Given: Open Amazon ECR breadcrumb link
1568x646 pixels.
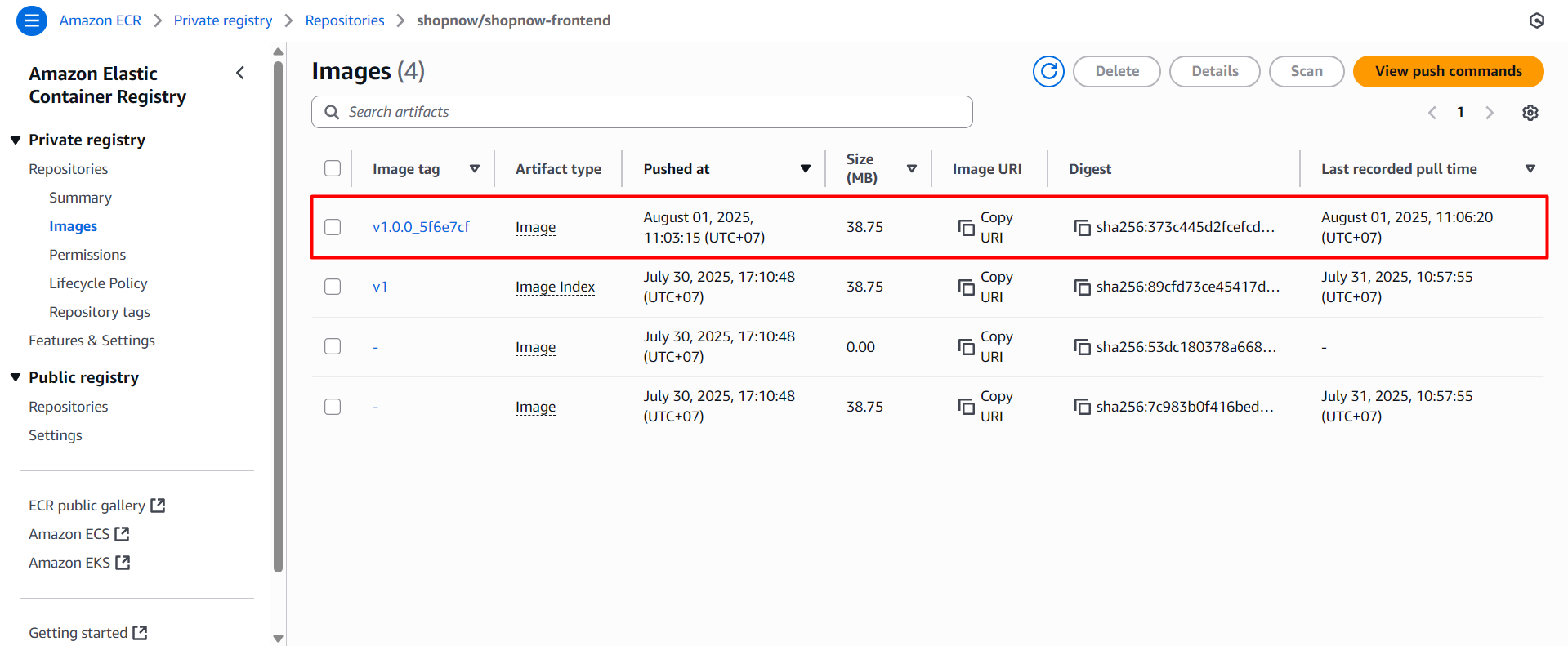Looking at the screenshot, I should [x=101, y=20].
